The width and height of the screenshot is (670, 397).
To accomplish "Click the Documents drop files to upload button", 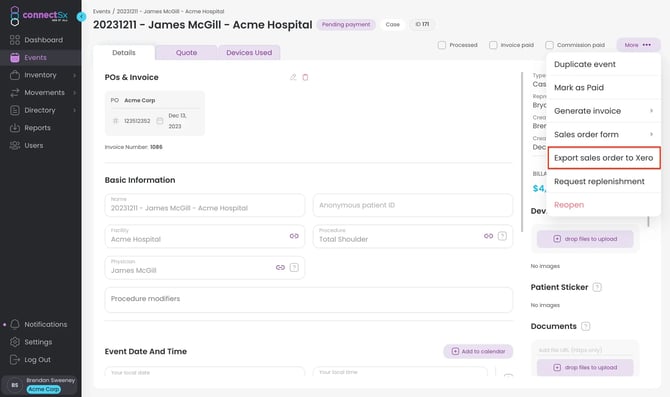I will (585, 368).
